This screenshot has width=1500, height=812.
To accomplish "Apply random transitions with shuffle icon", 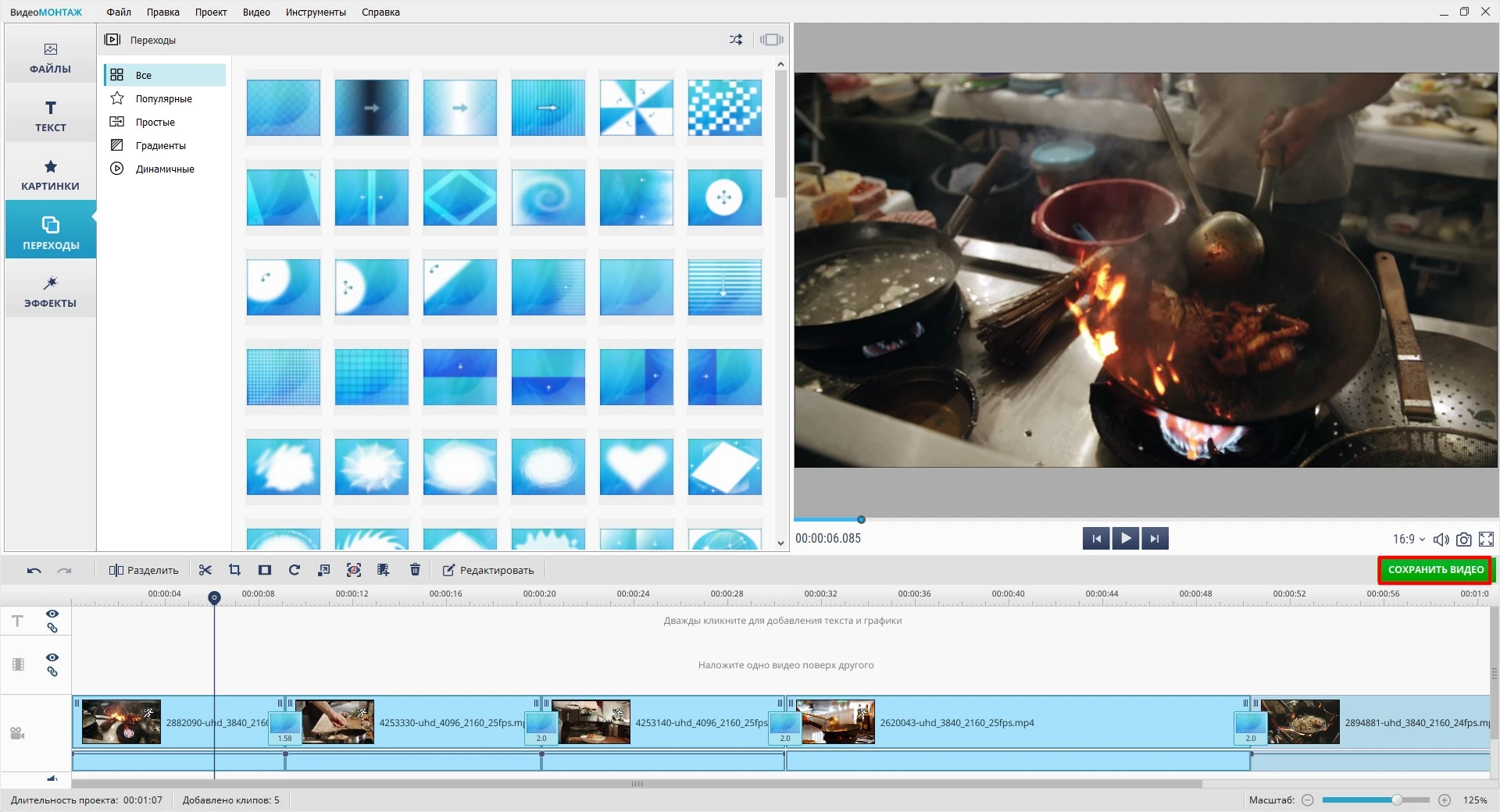I will click(x=736, y=40).
